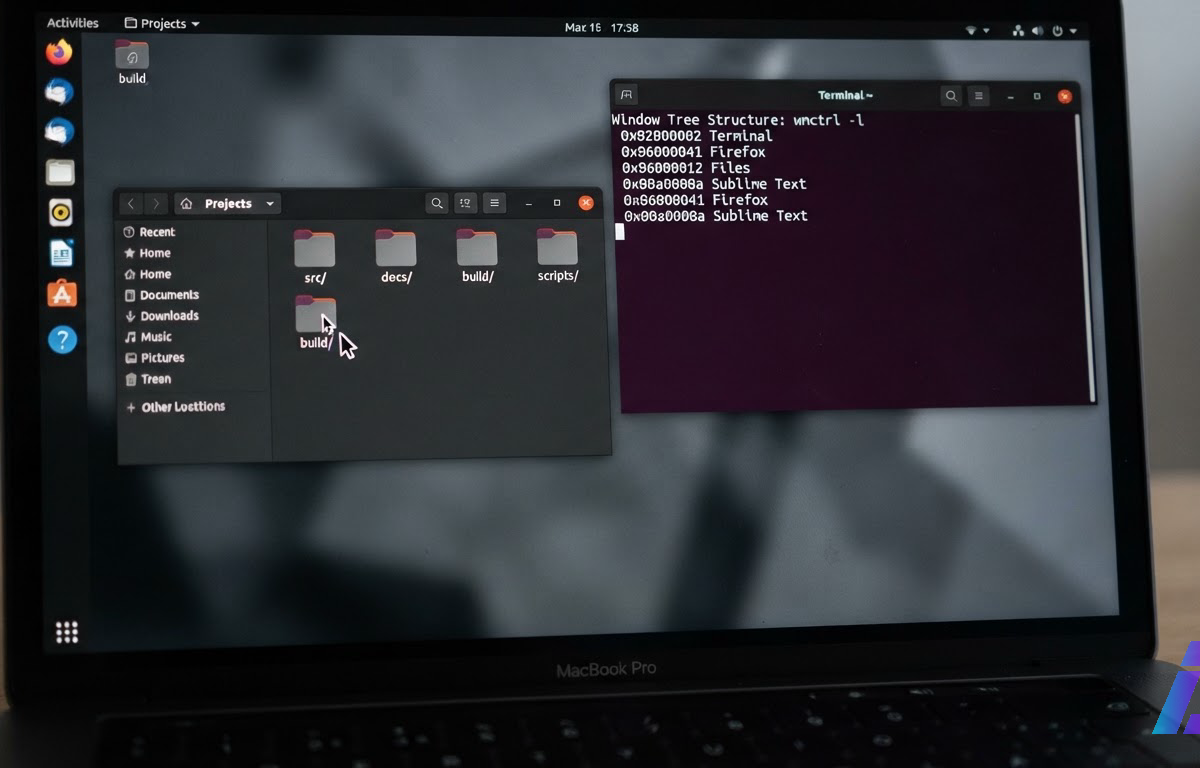Click the power icon in top bar
This screenshot has height=768, width=1200.
coord(1057,31)
